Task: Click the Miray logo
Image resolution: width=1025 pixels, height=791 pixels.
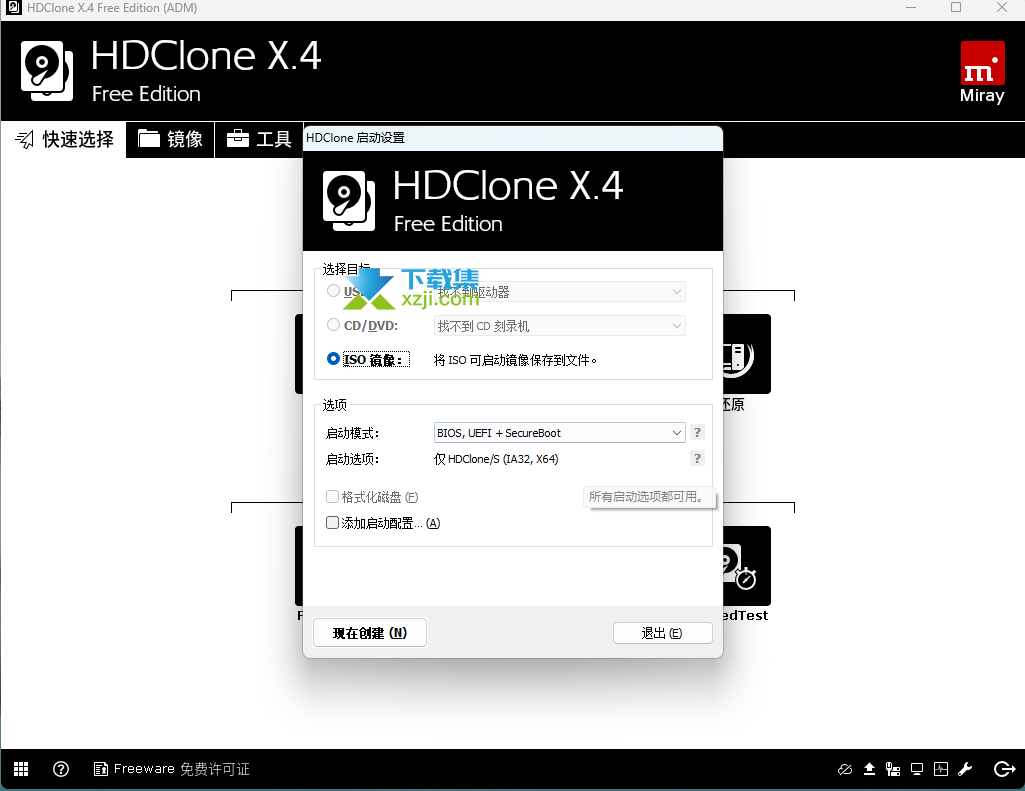Action: [x=982, y=72]
